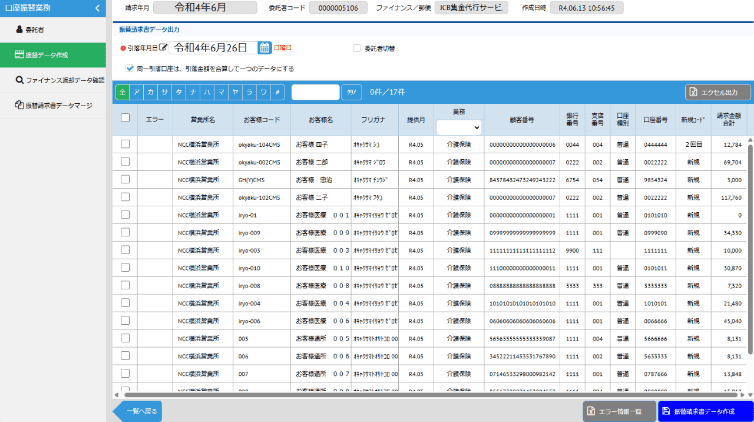Filter customers by ア row
Screen dimensions: 754x422
tap(137, 92)
